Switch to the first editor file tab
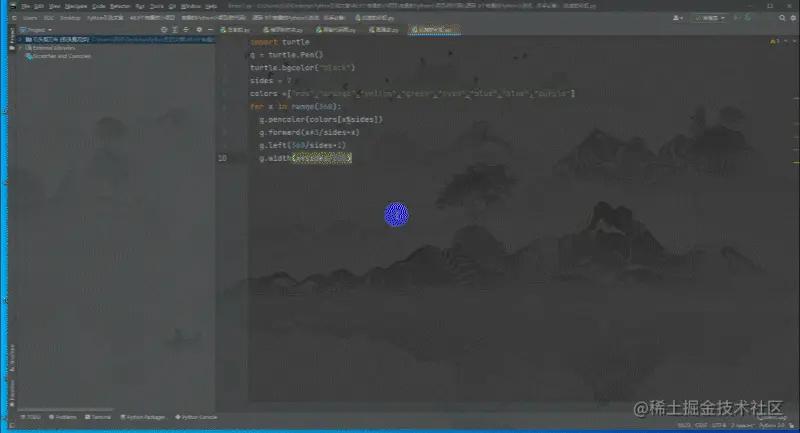The width and height of the screenshot is (800, 433). tap(235, 30)
